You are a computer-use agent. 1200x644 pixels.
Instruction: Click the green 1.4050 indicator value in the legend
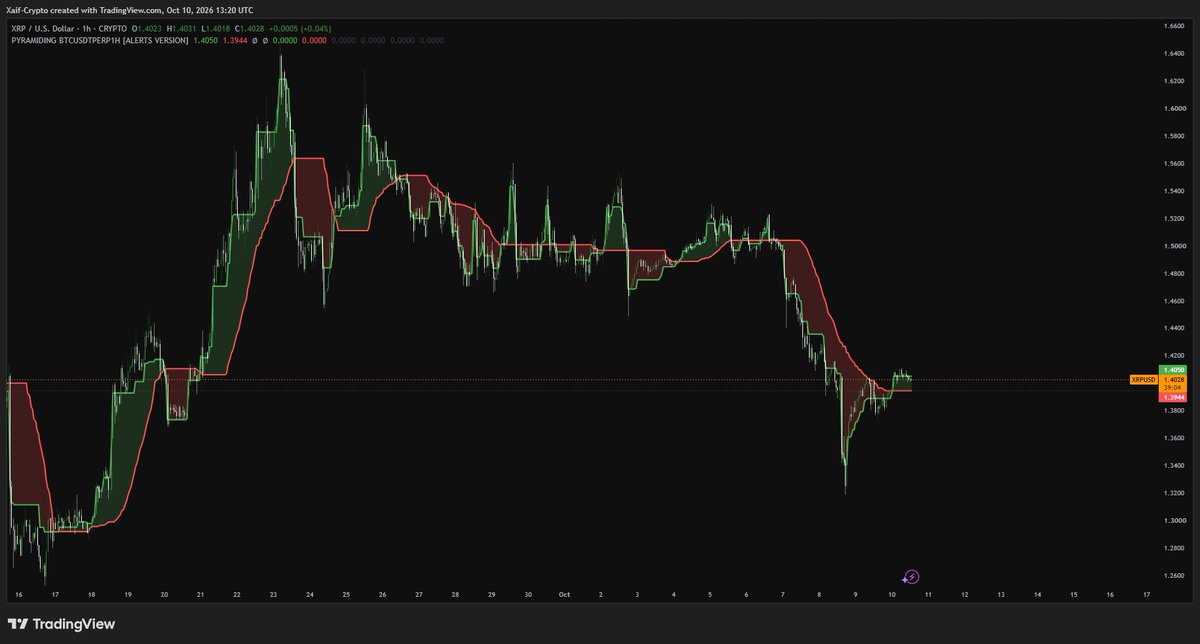(206, 40)
